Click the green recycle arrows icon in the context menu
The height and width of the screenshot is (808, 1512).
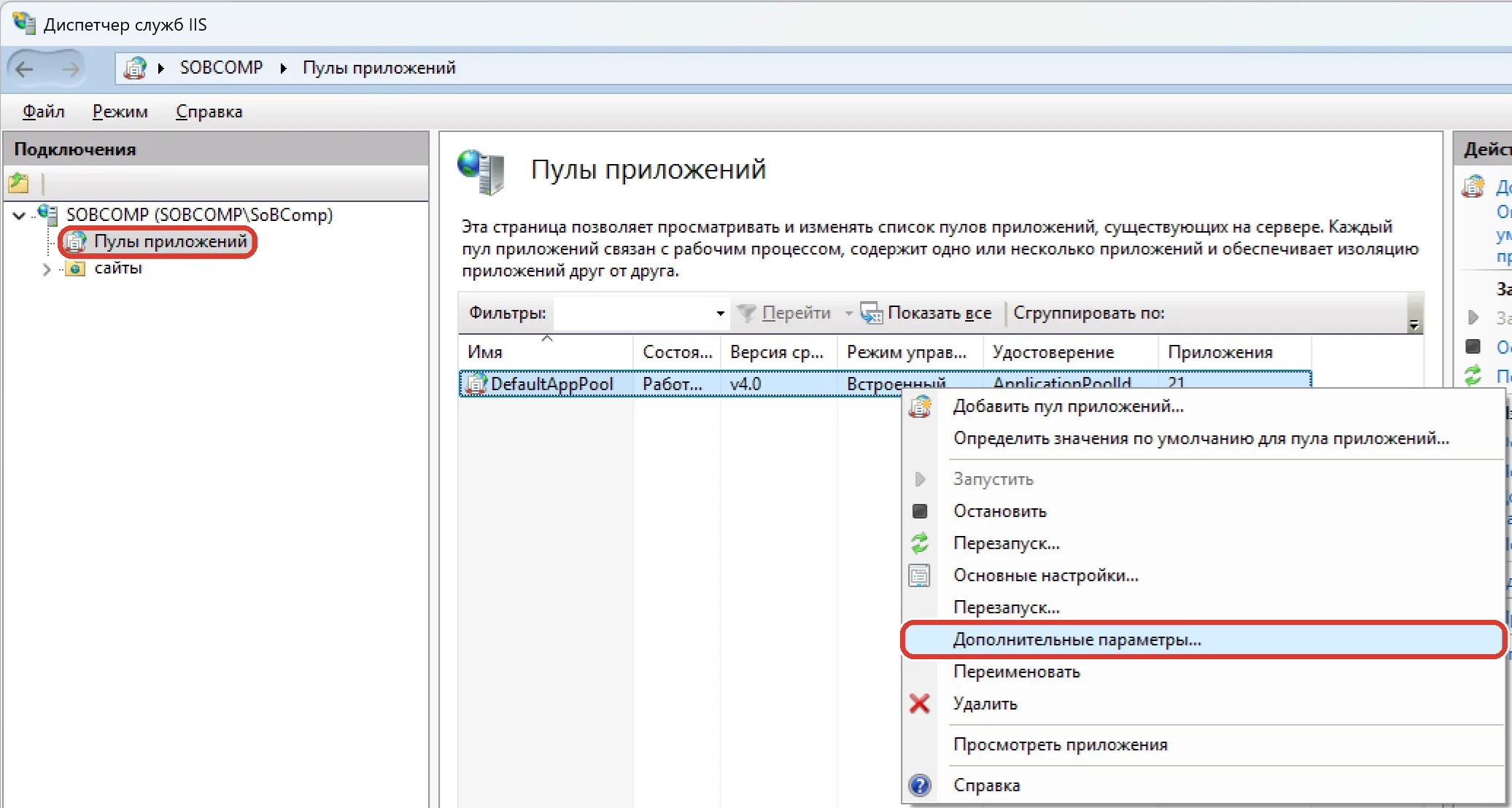[x=920, y=543]
